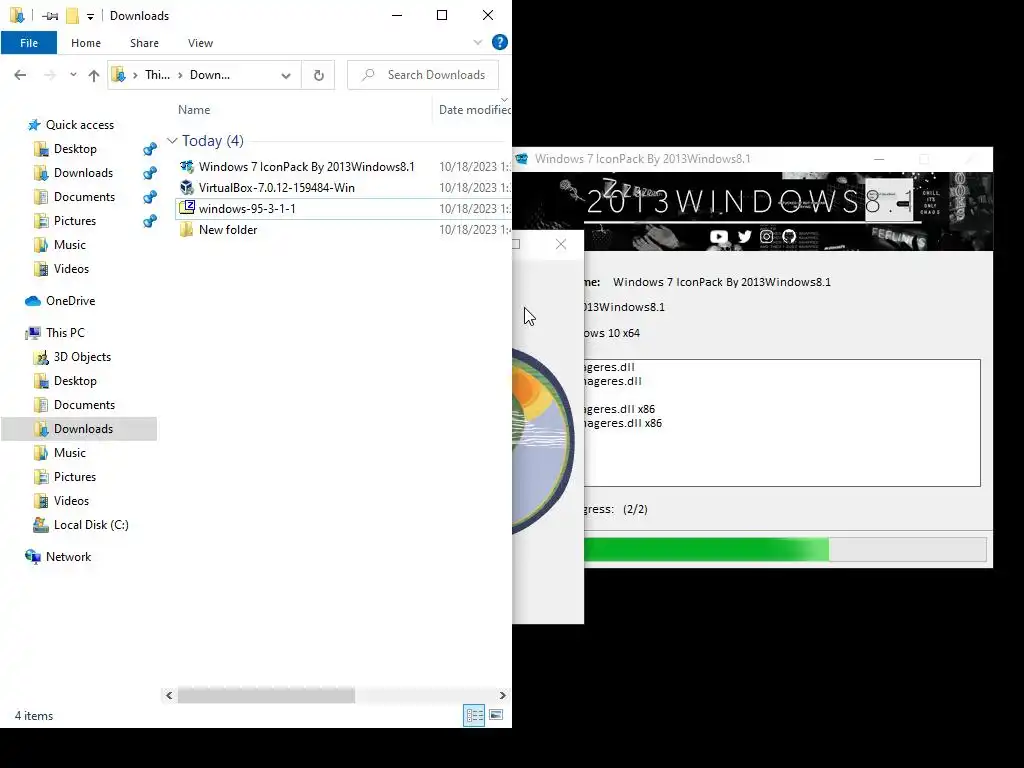The height and width of the screenshot is (768, 1024).
Task: Open Downloads under This PC
Action: coord(84,429)
